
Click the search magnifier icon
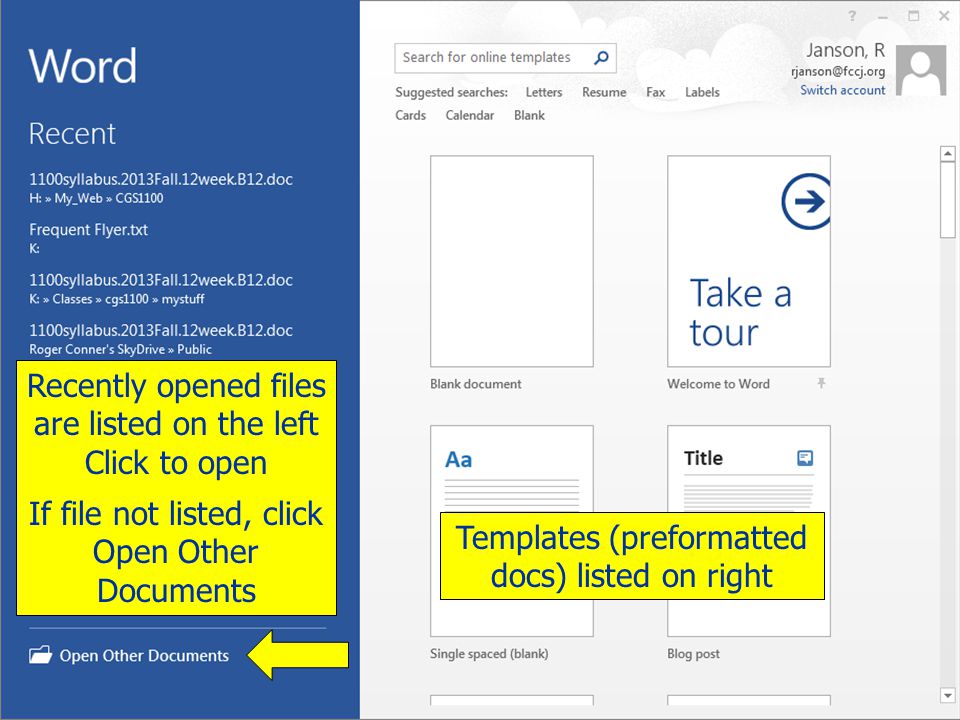pos(601,58)
